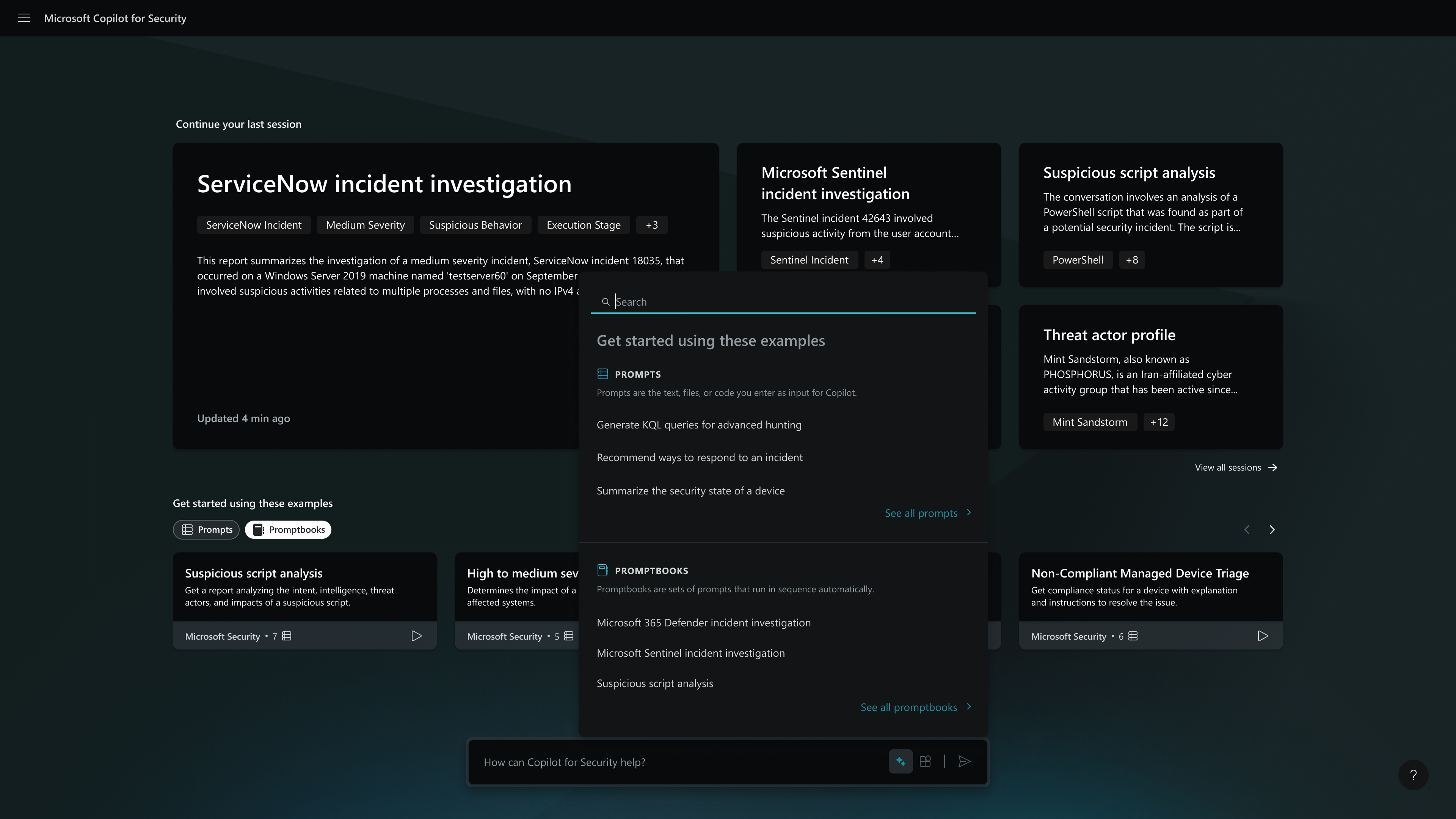The image size is (1456, 819).
Task: Expand the +12 tags on Threat actor profile
Action: coord(1159,422)
